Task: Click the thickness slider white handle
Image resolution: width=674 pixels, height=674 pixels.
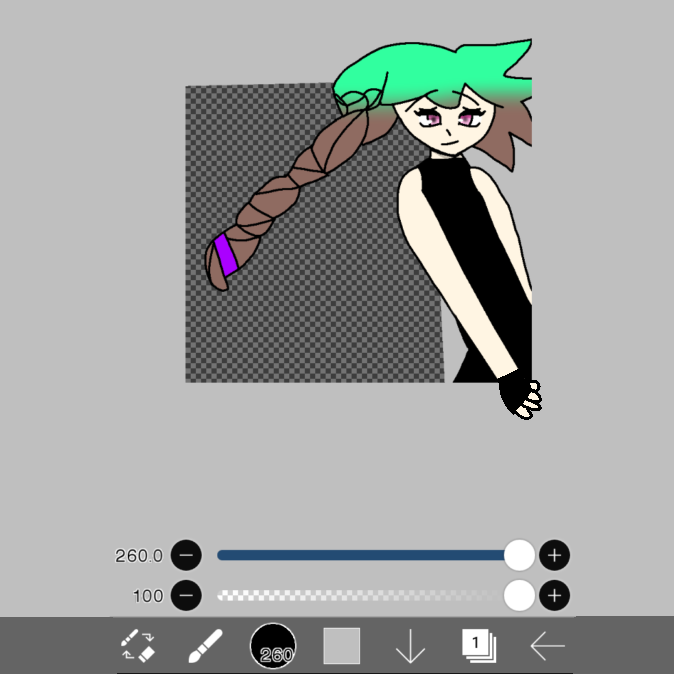Action: [x=519, y=555]
